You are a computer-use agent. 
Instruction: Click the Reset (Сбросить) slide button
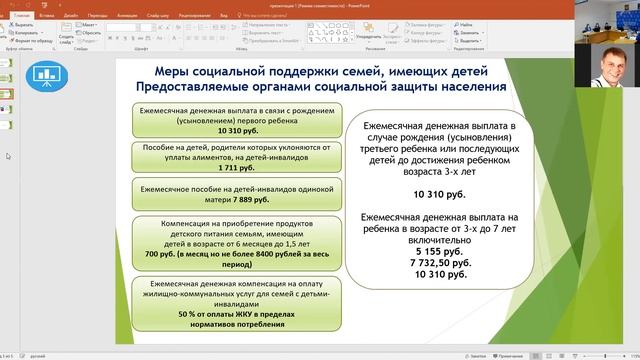[89, 33]
